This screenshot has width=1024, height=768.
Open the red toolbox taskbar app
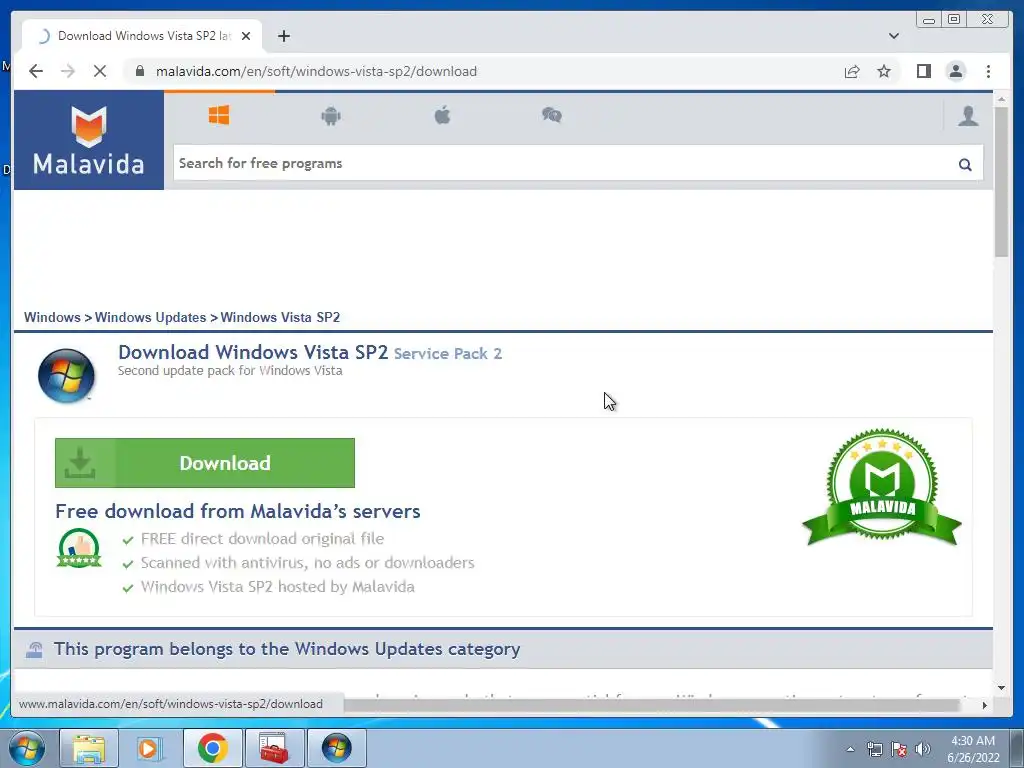274,748
